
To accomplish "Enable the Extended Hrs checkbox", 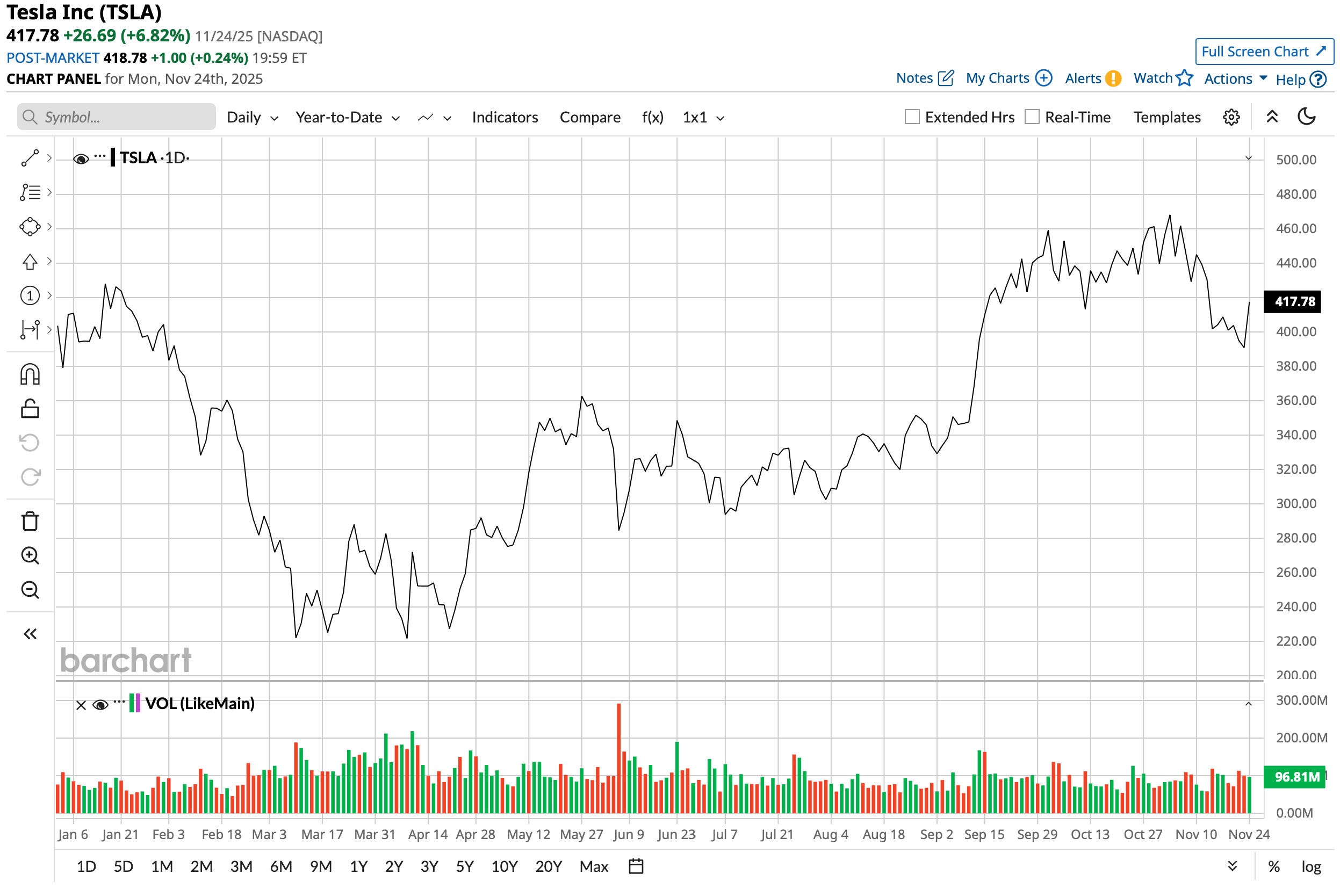I will (x=913, y=117).
